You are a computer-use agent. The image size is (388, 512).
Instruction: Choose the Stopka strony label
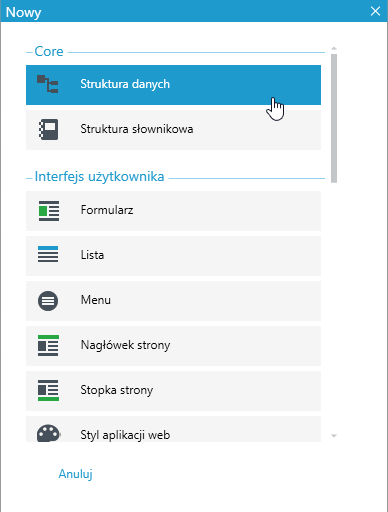pos(117,390)
